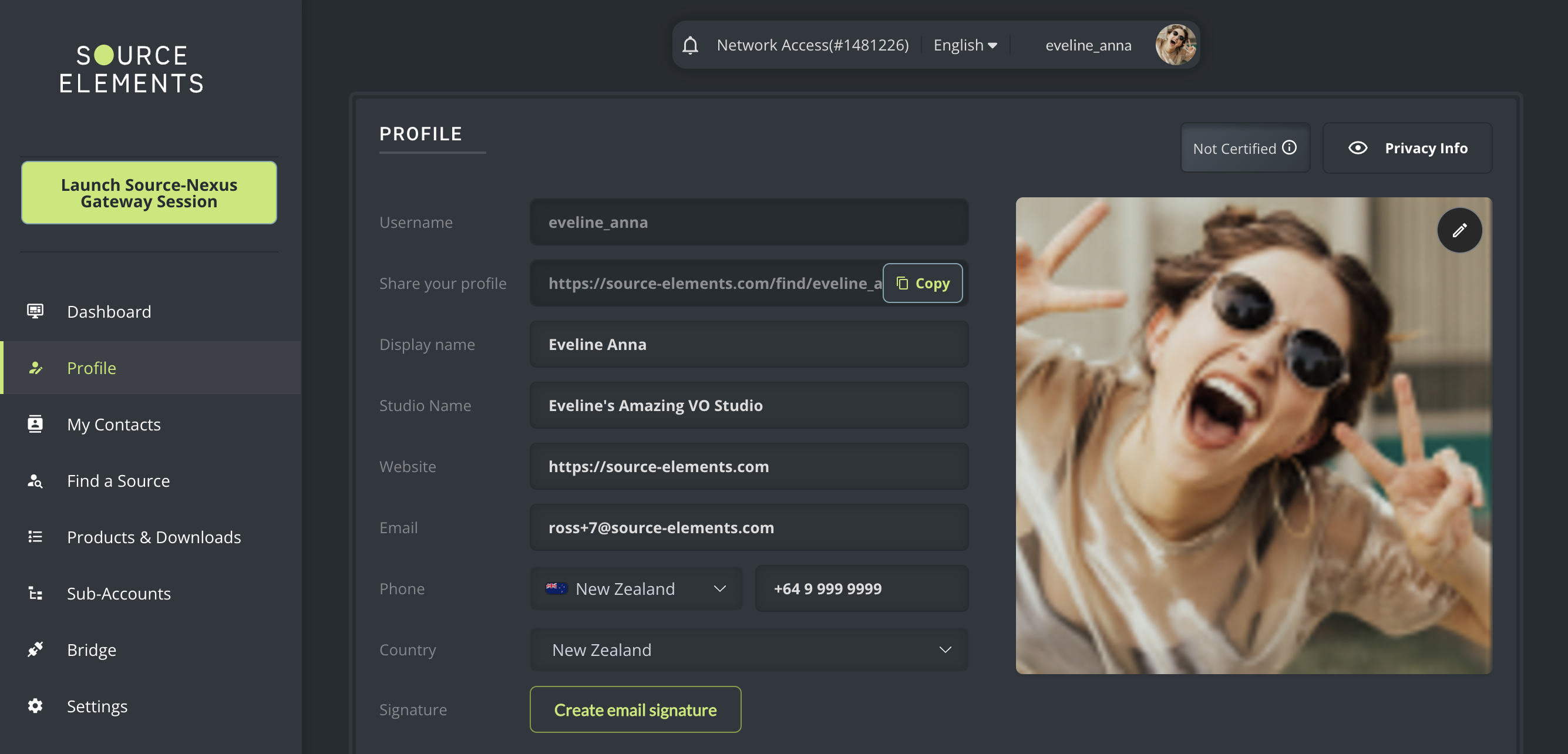Click the Bridge plug icon
This screenshot has height=754, width=1568.
pos(35,649)
